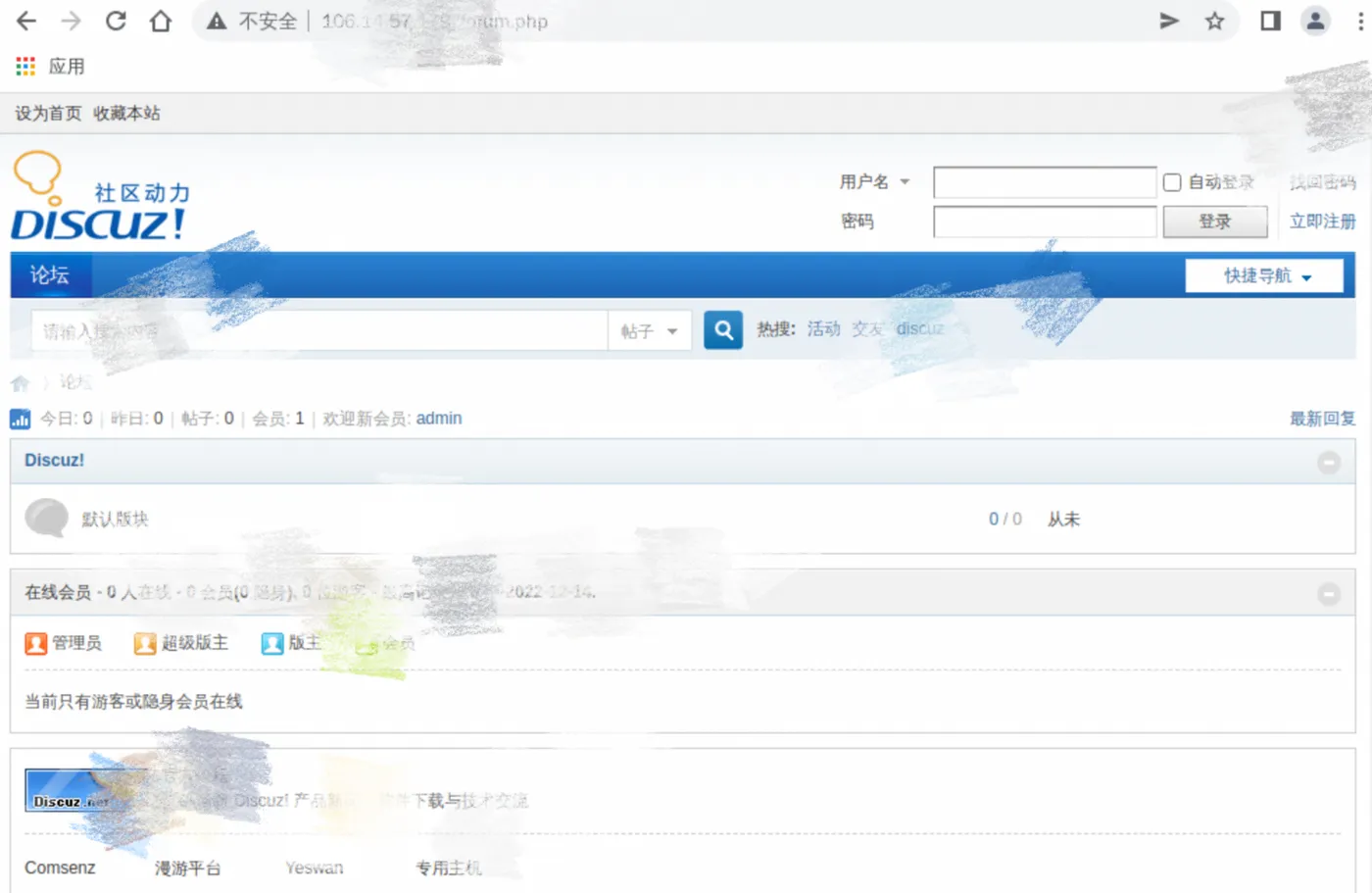Toggle the 自动登录 checkbox
1372x893 pixels.
(x=1172, y=182)
